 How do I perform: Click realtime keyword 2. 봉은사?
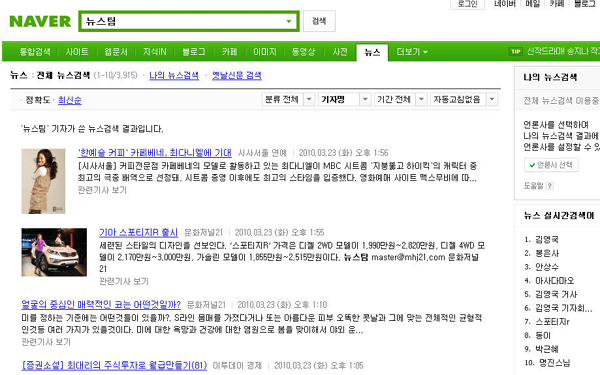tap(547, 253)
